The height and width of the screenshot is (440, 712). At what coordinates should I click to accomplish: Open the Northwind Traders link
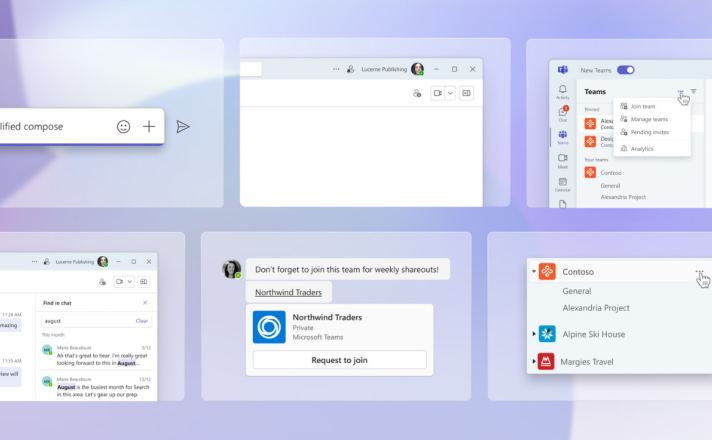tap(288, 292)
